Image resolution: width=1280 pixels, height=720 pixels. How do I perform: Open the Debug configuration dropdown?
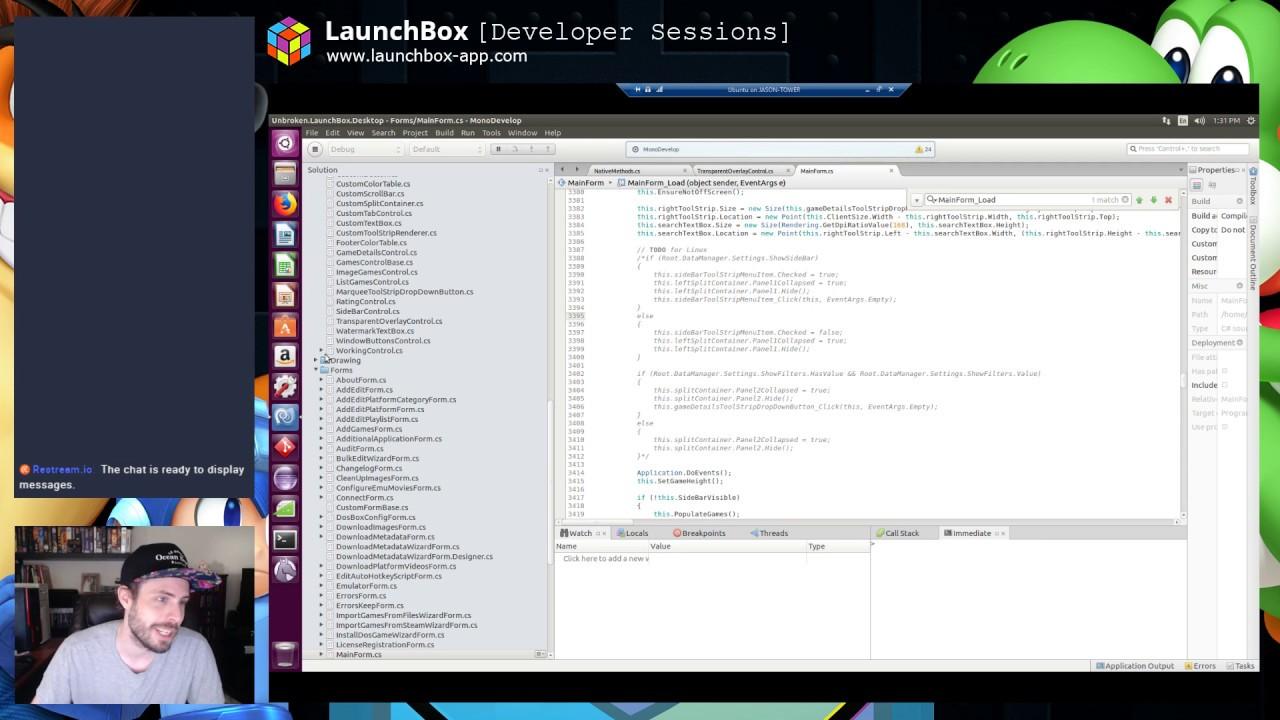tap(365, 149)
